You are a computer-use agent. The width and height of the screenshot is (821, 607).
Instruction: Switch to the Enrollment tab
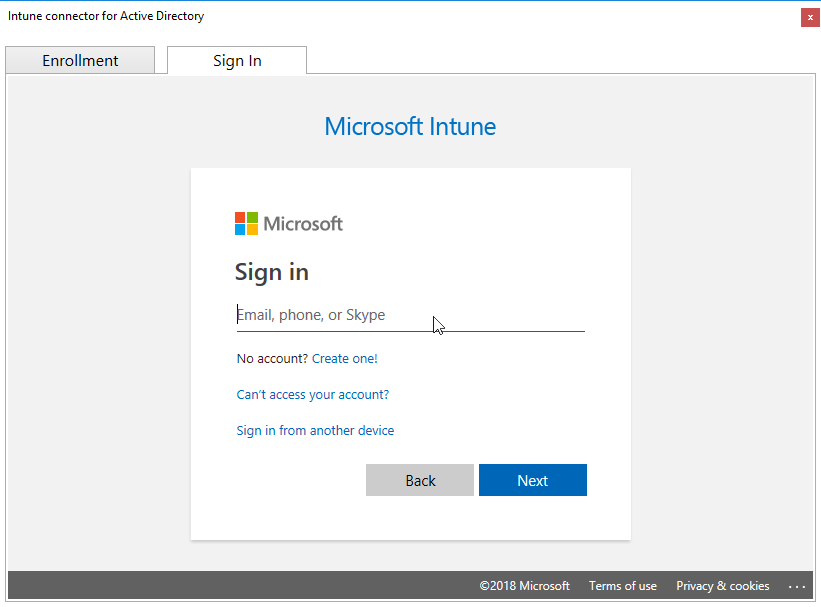coord(80,60)
